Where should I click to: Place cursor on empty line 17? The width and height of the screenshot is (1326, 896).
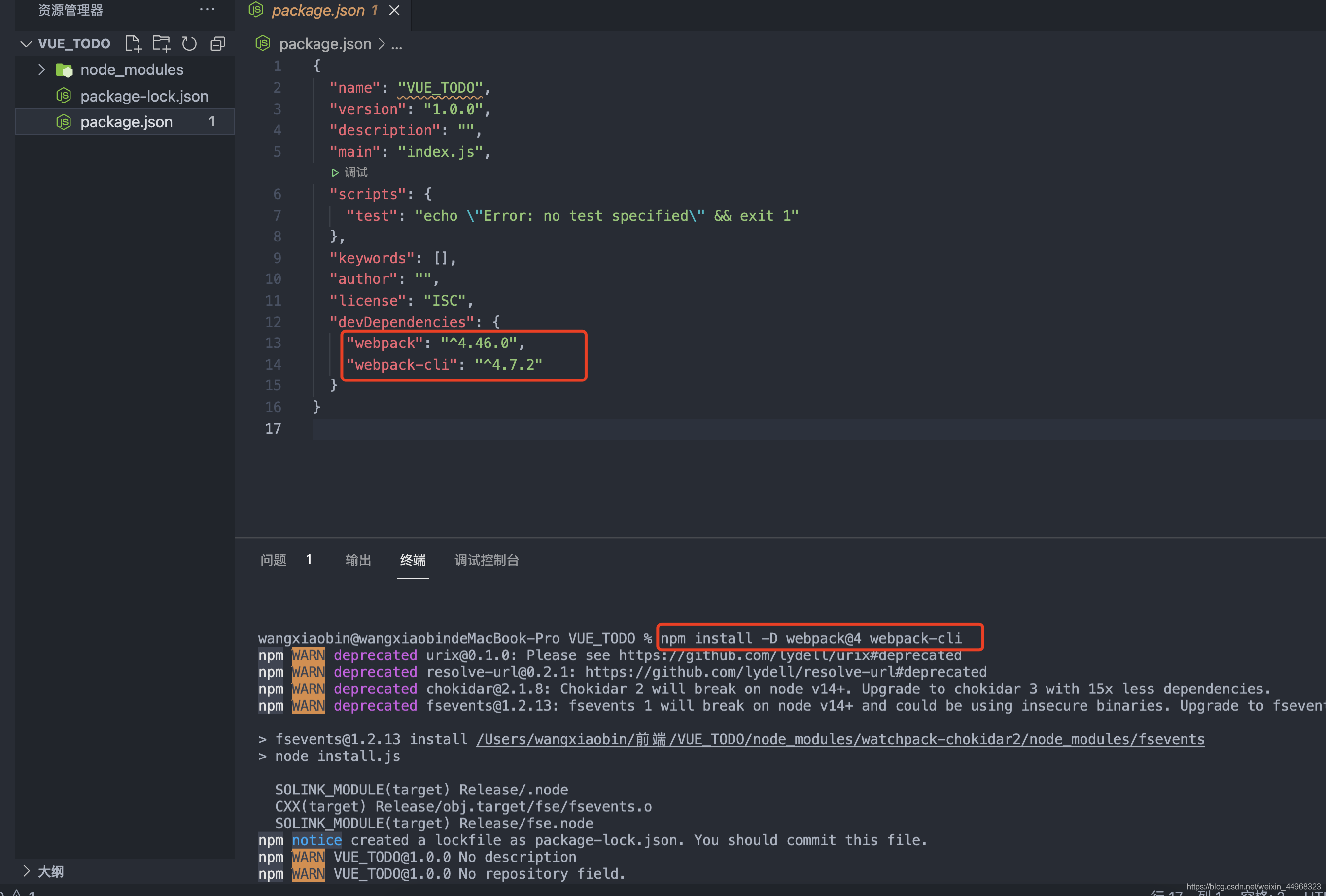819,429
